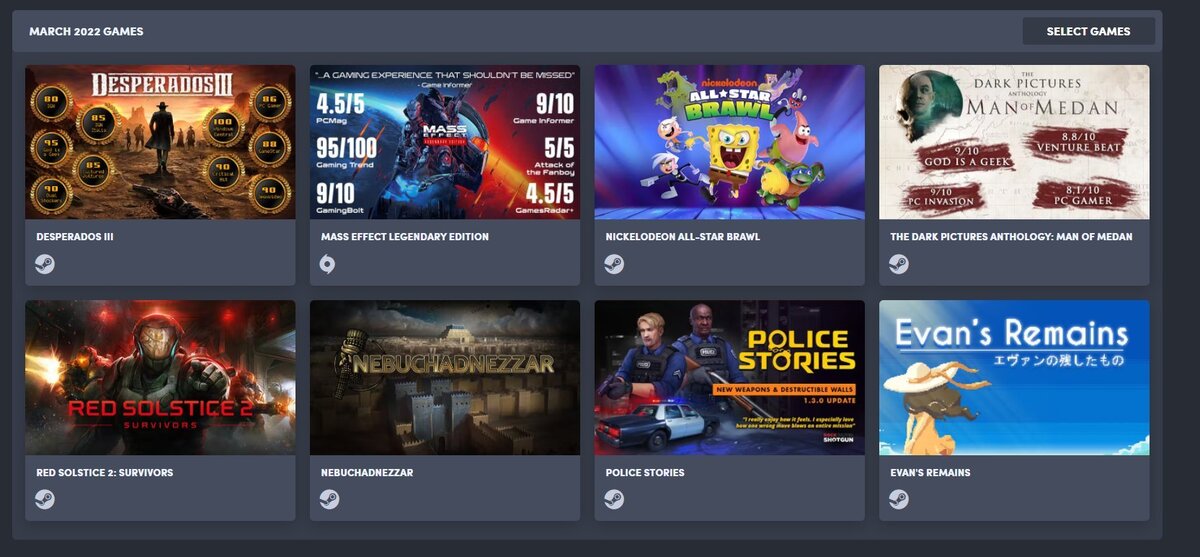This screenshot has width=1200, height=557.
Task: Open the Evan's Remains cover art
Action: [x=1014, y=378]
